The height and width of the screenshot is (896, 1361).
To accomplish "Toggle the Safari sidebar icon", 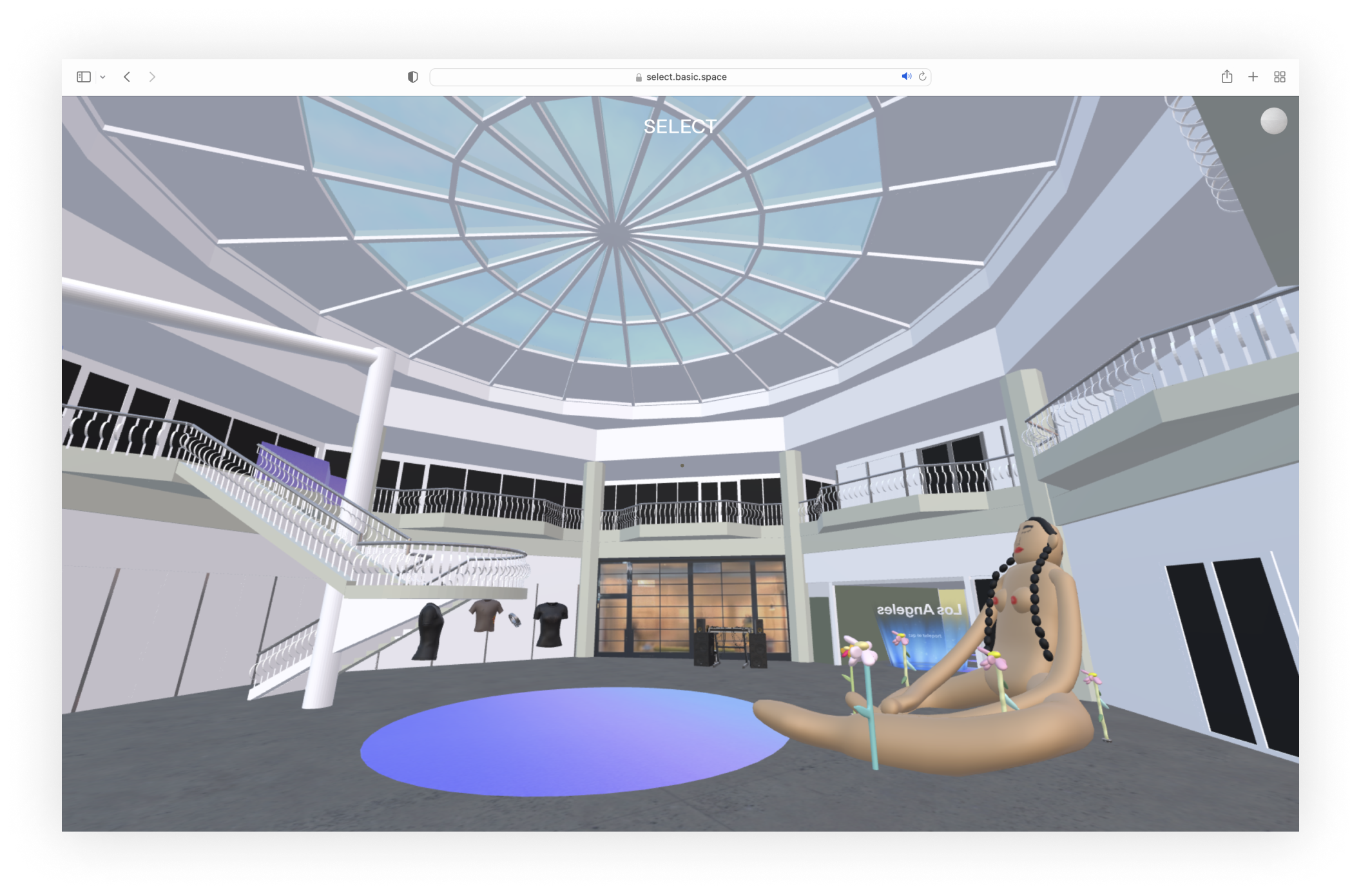I will 84,77.
